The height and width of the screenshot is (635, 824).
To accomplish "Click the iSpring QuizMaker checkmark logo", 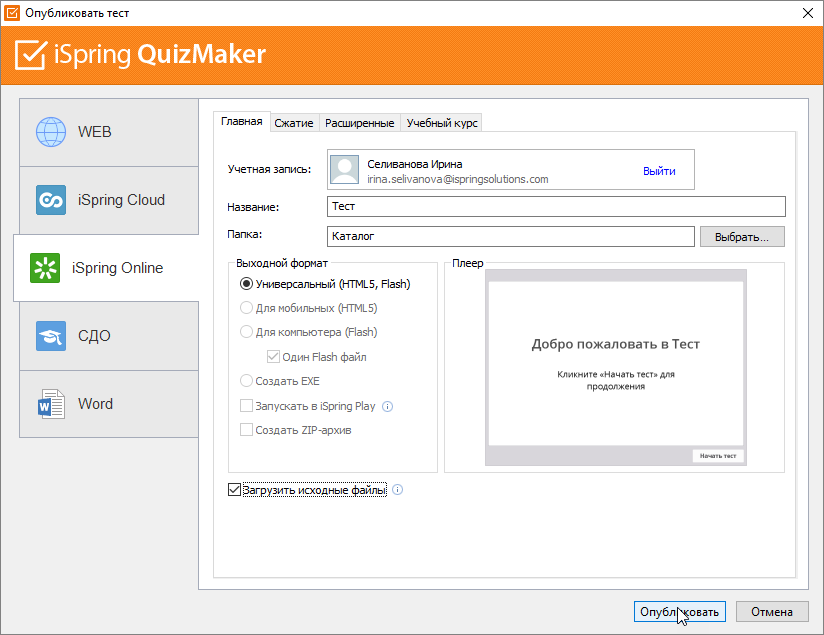I will [30, 55].
